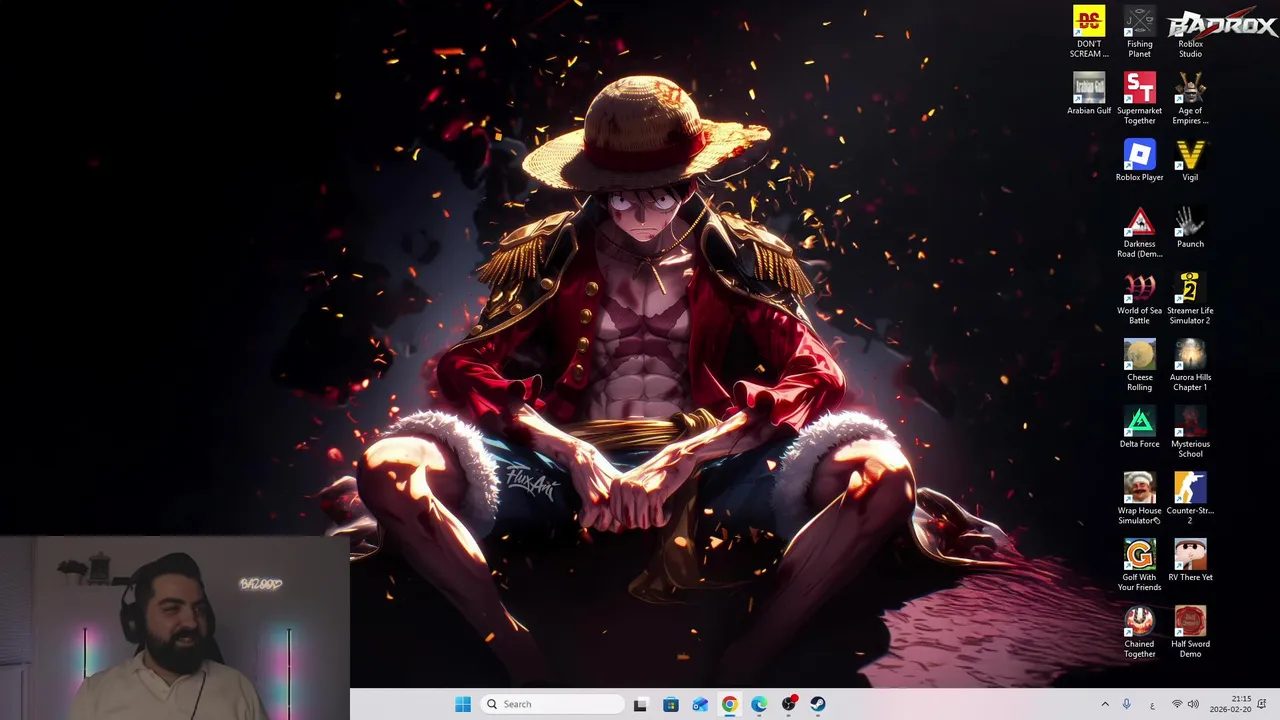Select the World of Sea Battle icon
The image size is (1280, 720).
point(1139,299)
